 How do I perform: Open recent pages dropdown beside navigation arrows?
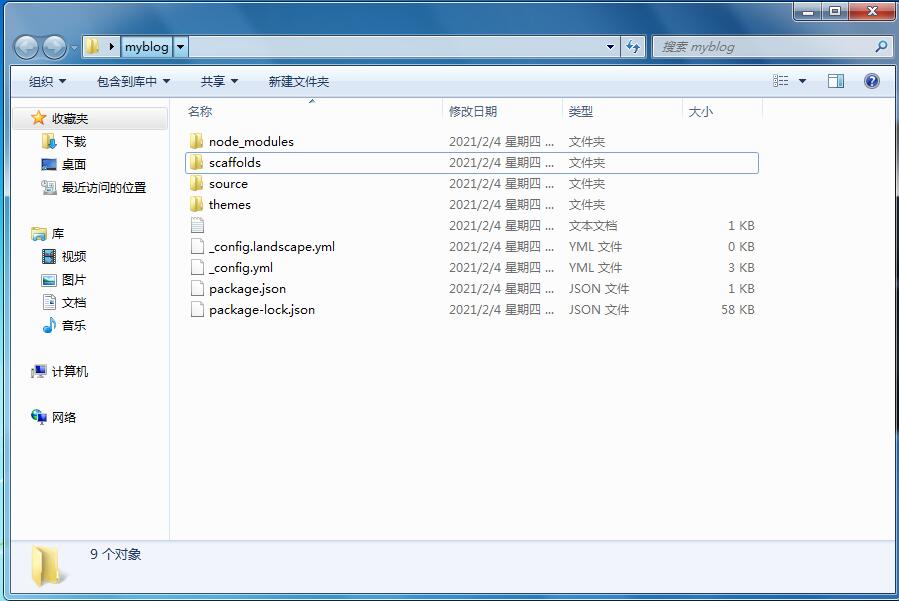pyautogui.click(x=73, y=48)
